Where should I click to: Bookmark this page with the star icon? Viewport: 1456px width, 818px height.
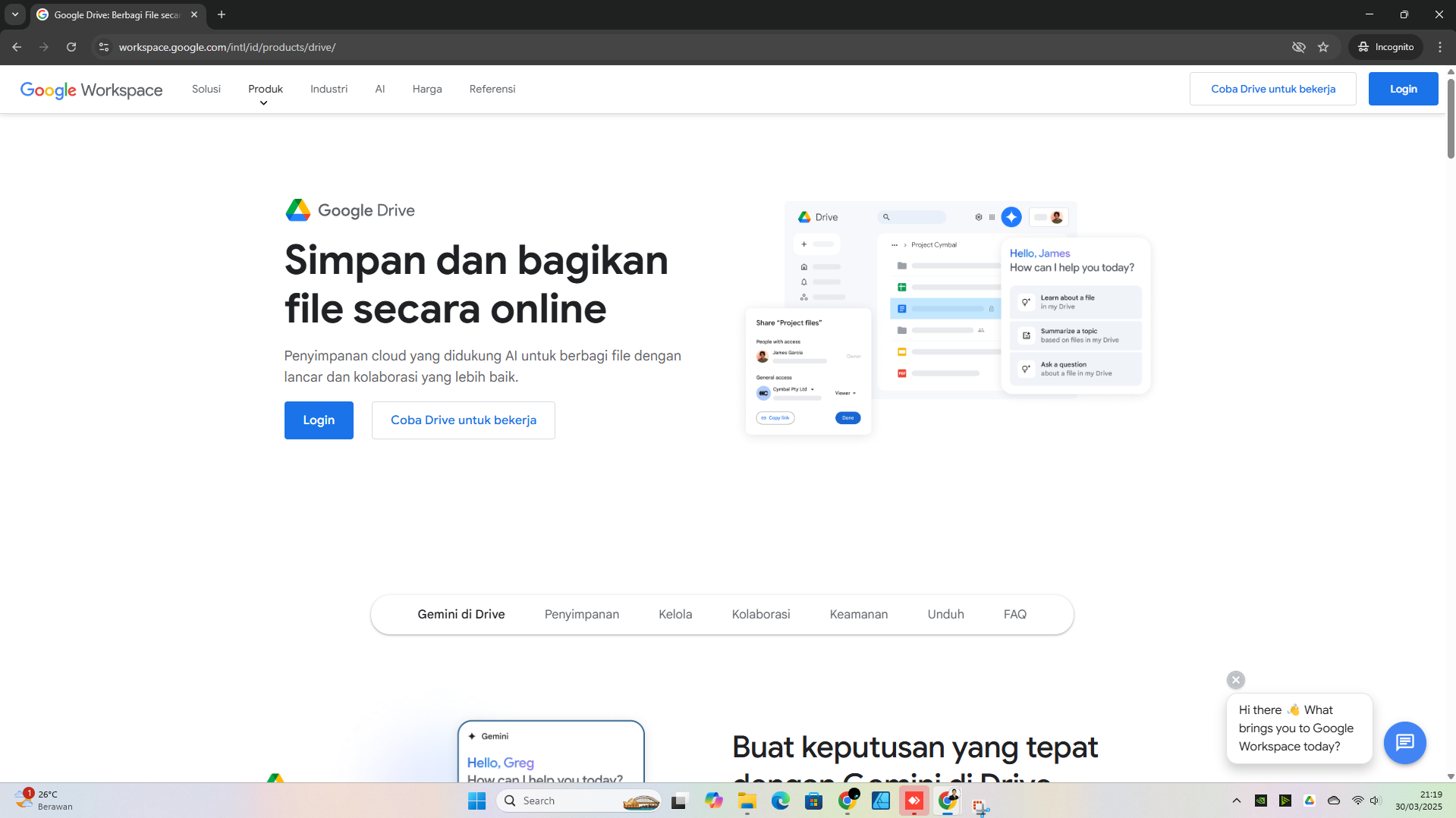point(1323,47)
